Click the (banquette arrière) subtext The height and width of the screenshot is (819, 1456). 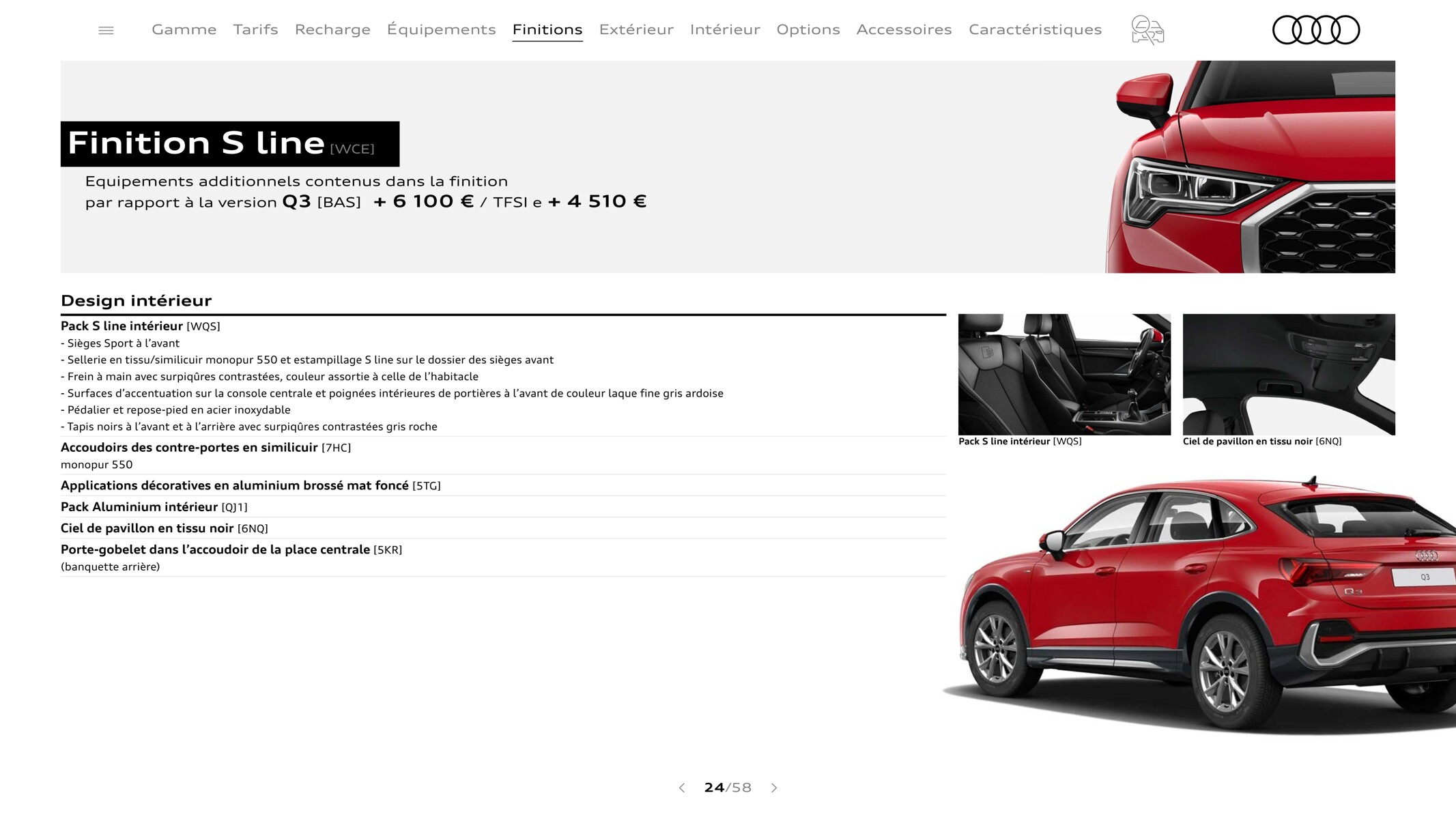point(110,567)
